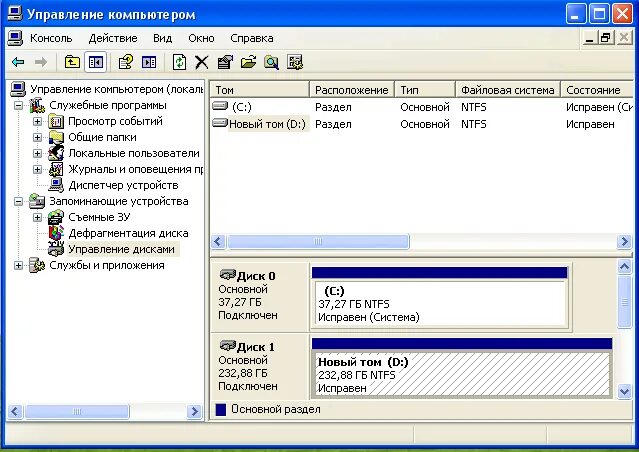This screenshot has width=639, height=452.
Task: Click the Управление компьютером root node icon
Action: [18, 89]
